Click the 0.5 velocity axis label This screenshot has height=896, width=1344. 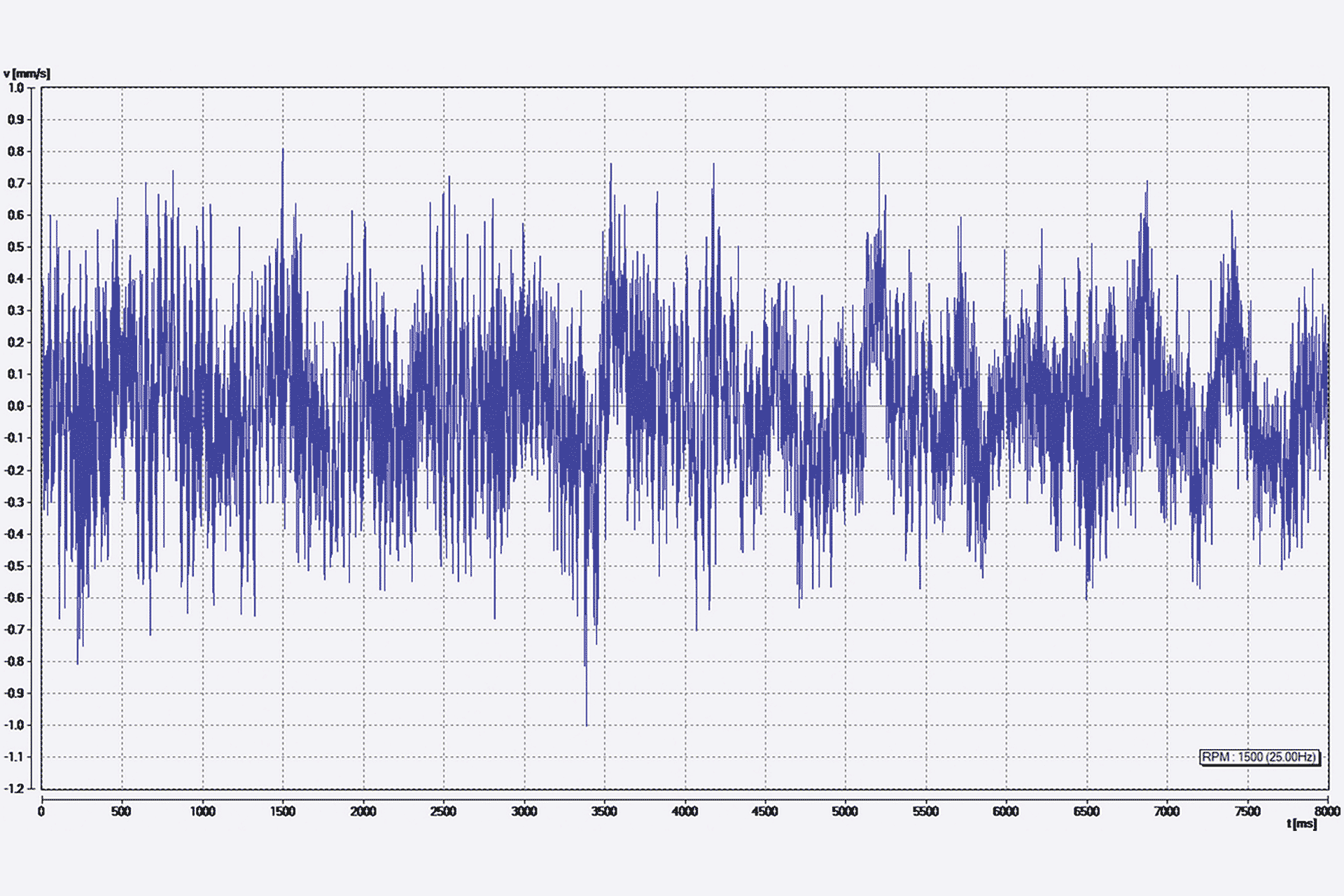16,246
